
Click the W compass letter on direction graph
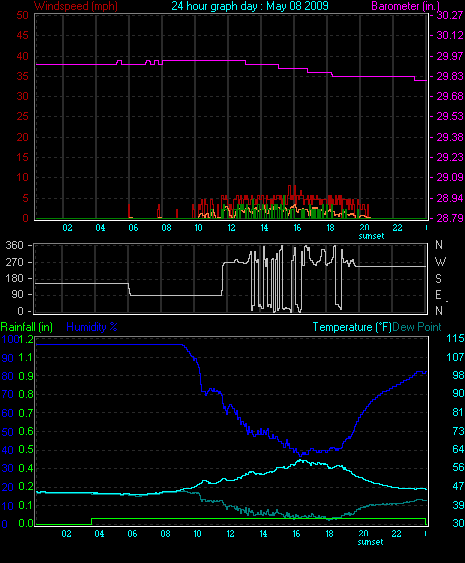pyautogui.click(x=440, y=262)
